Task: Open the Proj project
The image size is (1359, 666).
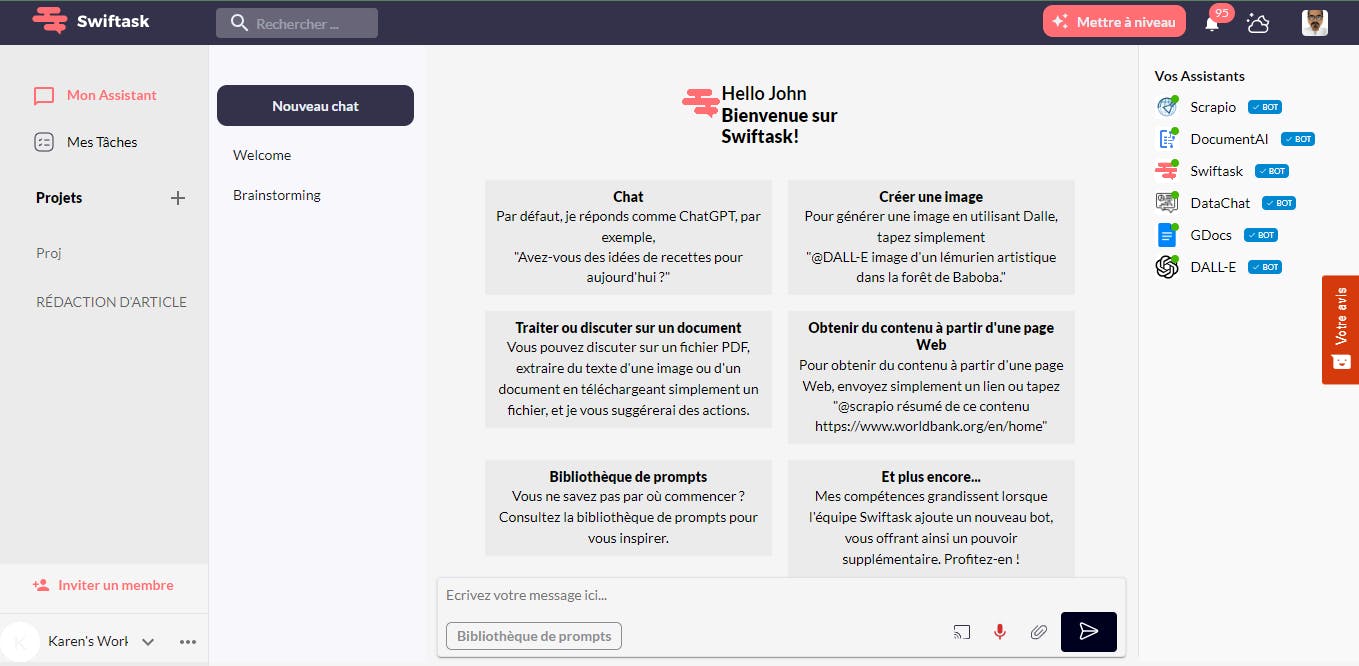Action: (49, 253)
